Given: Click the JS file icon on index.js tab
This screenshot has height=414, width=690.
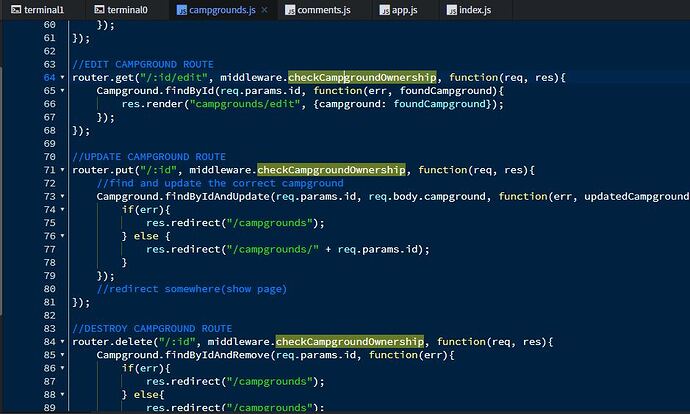Looking at the screenshot, I should pyautogui.click(x=451, y=10).
